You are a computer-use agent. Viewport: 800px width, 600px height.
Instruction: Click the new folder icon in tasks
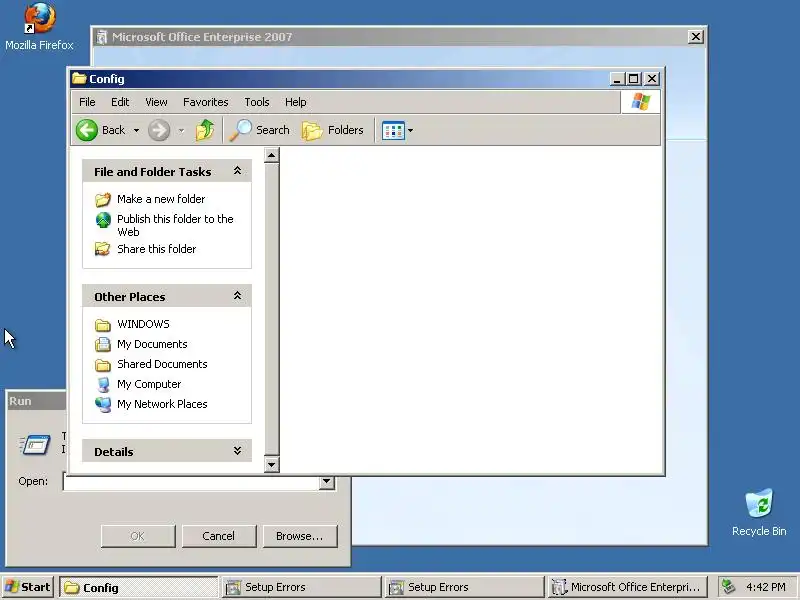pos(103,199)
